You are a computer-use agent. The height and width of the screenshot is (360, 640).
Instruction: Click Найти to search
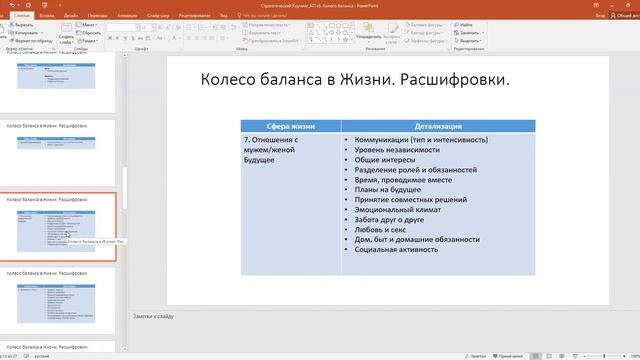point(463,25)
